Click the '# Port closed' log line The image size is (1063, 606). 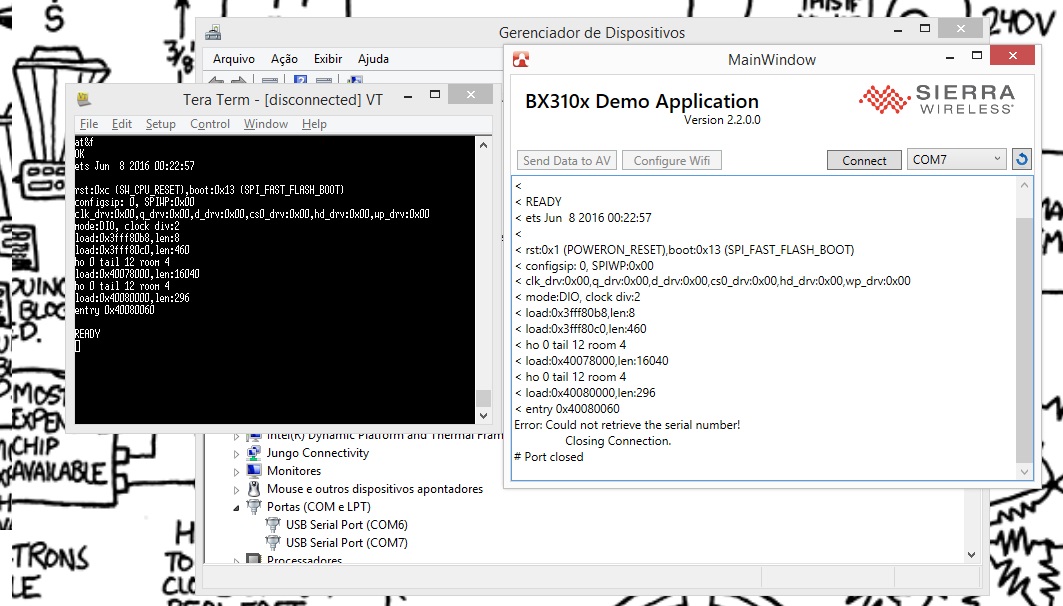point(548,457)
